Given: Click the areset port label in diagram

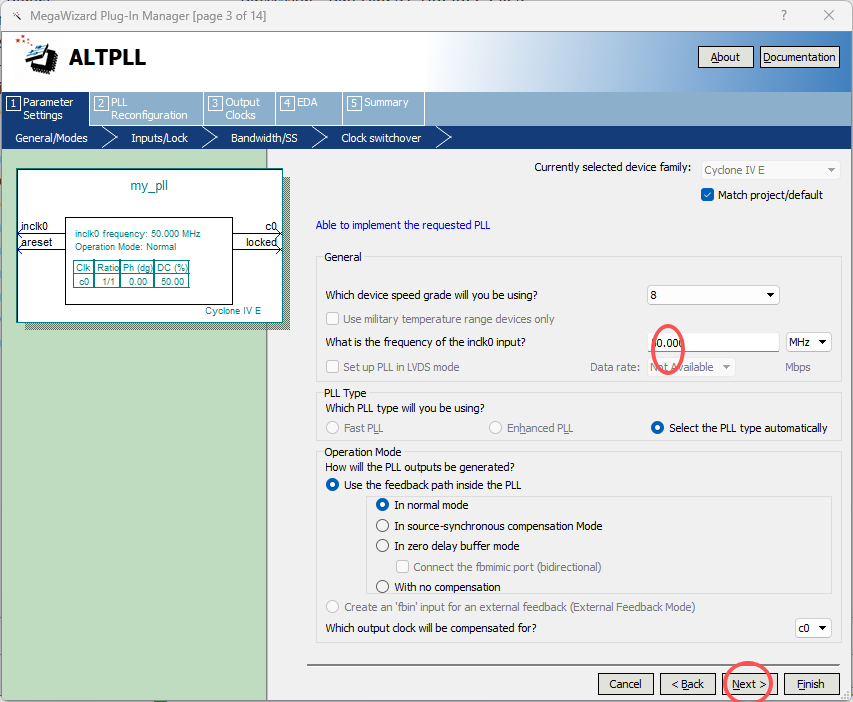Looking at the screenshot, I should (36, 242).
